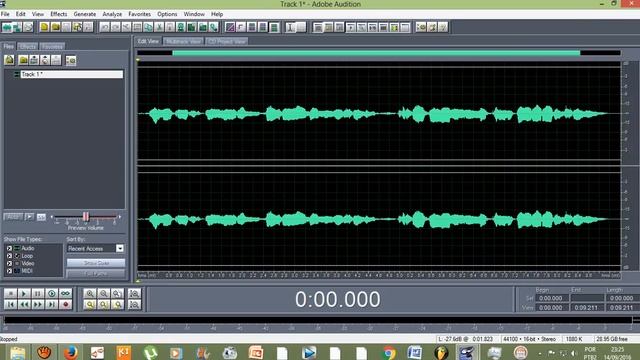This screenshot has height=360, width=640.
Task: Click the red Record button
Action: click(x=65, y=304)
